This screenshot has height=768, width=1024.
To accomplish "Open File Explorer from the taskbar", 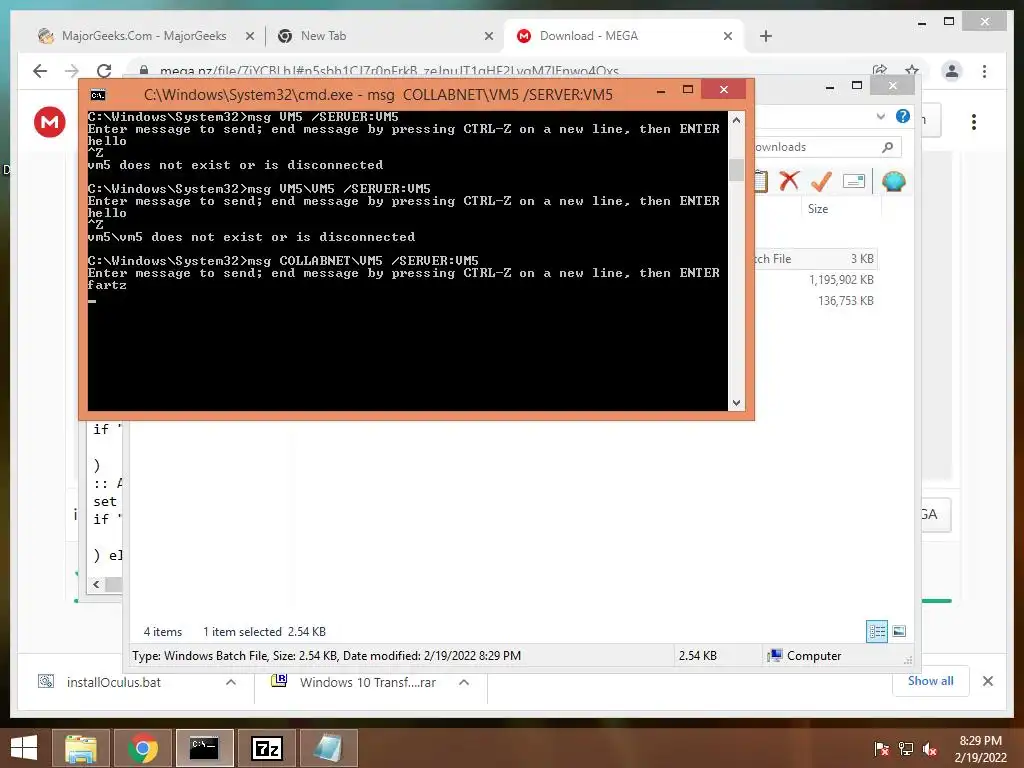I will click(81, 748).
